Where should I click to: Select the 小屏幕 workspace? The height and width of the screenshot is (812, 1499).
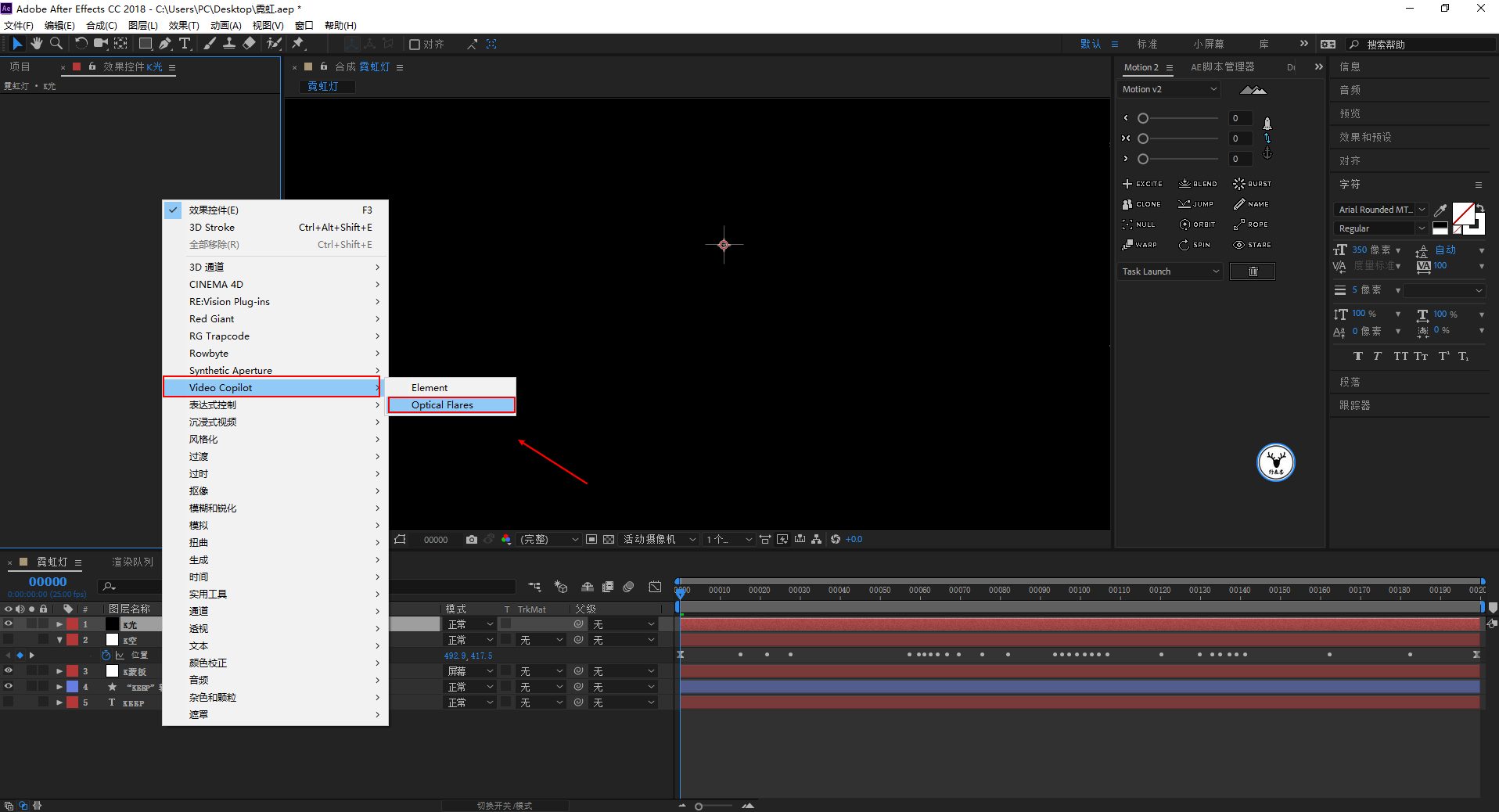[x=1209, y=45]
